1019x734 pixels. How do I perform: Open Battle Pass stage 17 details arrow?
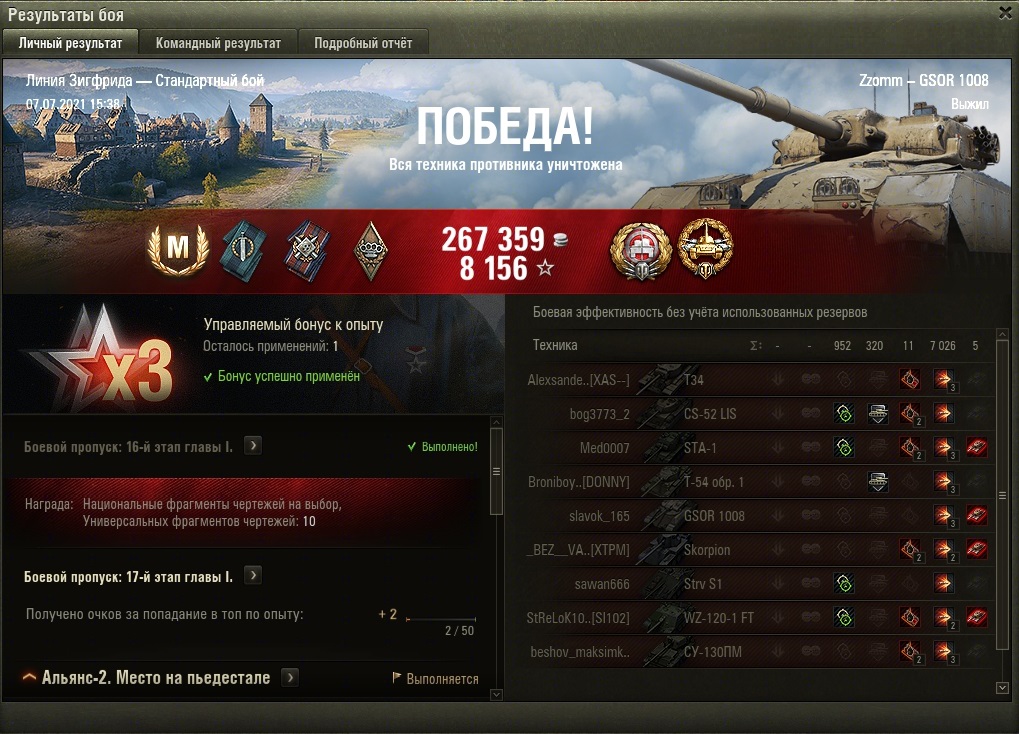coord(253,575)
